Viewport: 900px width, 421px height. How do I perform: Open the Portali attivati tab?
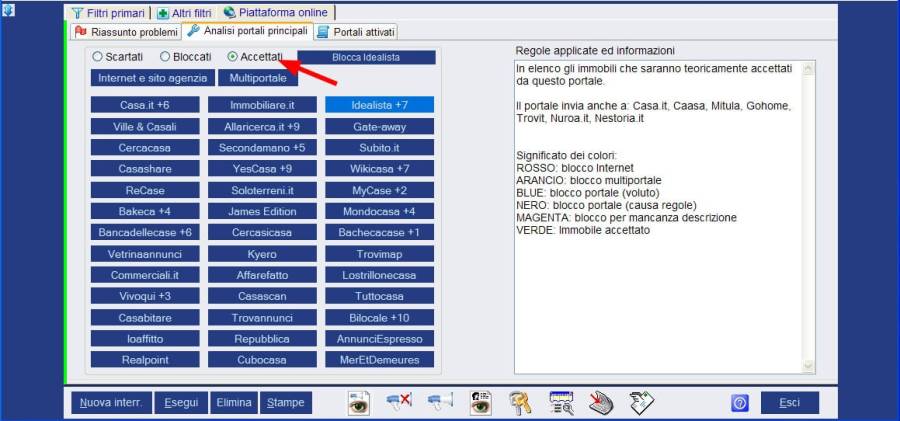coord(356,32)
